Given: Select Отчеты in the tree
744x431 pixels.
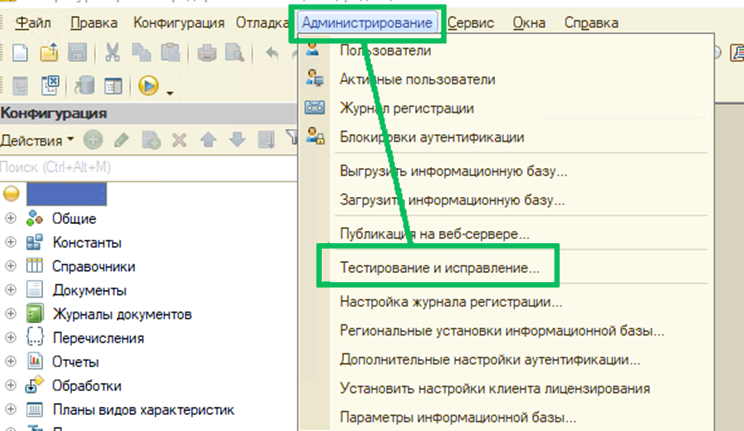Looking at the screenshot, I should click(75, 362).
